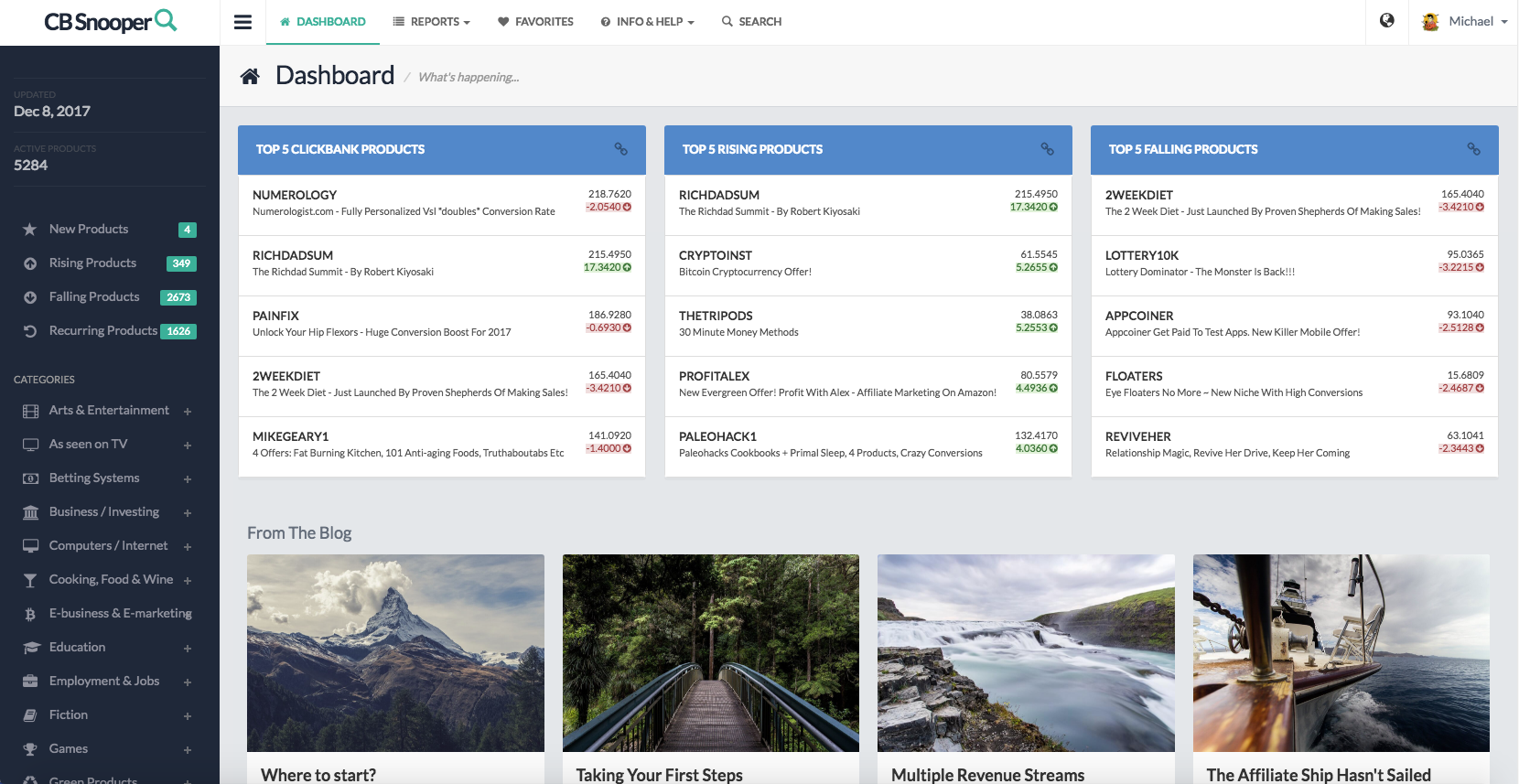
Task: Expand As seen on TV category plus sign
Action: click(188, 446)
